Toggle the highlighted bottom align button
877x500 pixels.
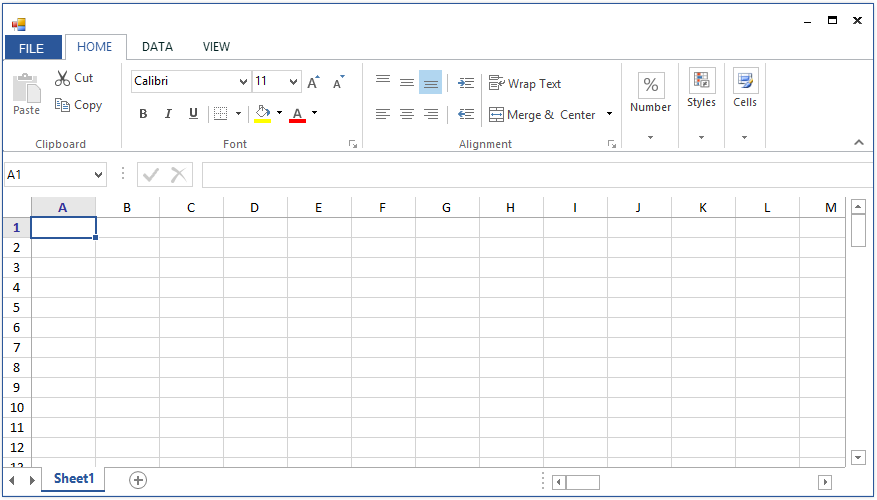[431, 83]
